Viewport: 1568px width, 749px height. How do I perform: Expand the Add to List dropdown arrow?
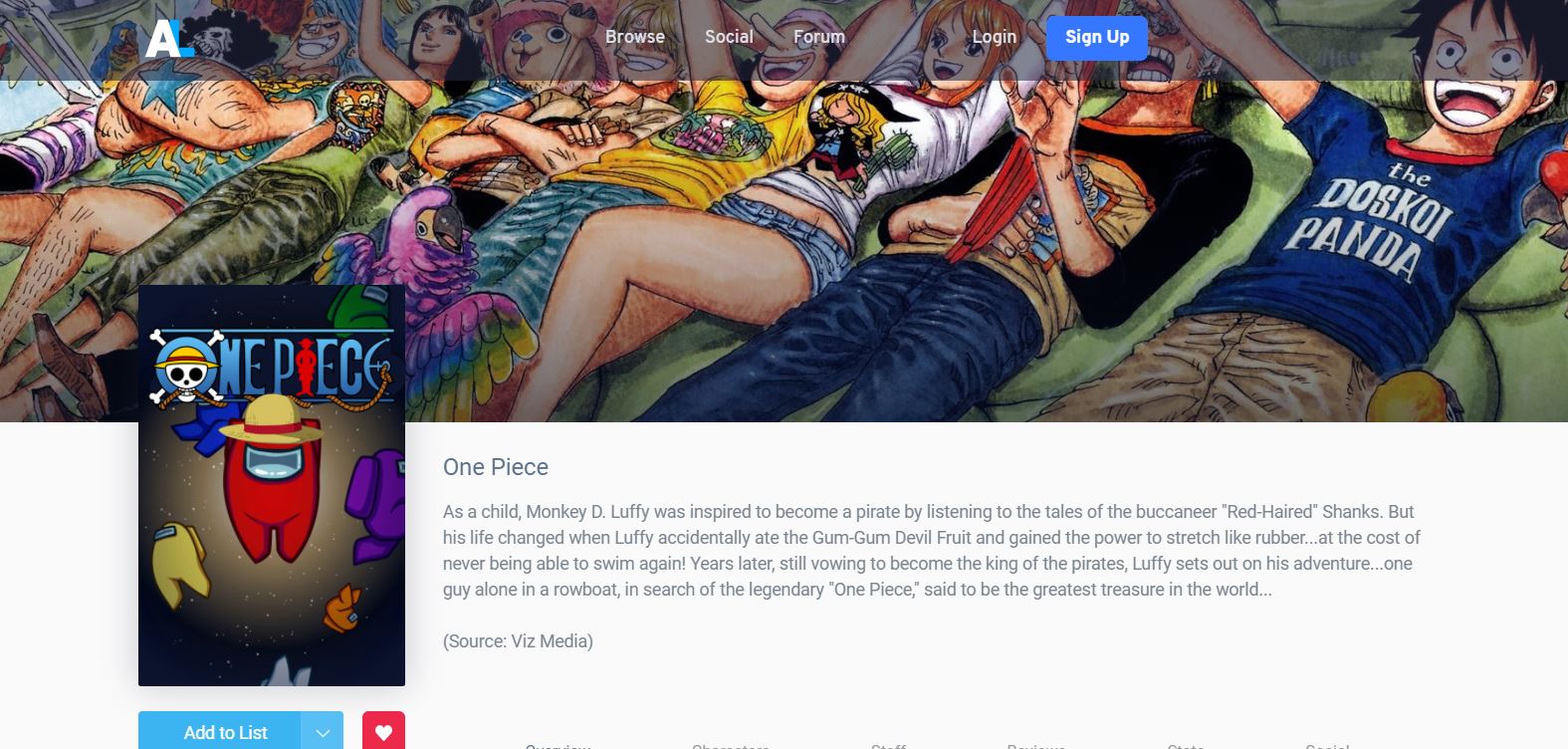[323, 732]
